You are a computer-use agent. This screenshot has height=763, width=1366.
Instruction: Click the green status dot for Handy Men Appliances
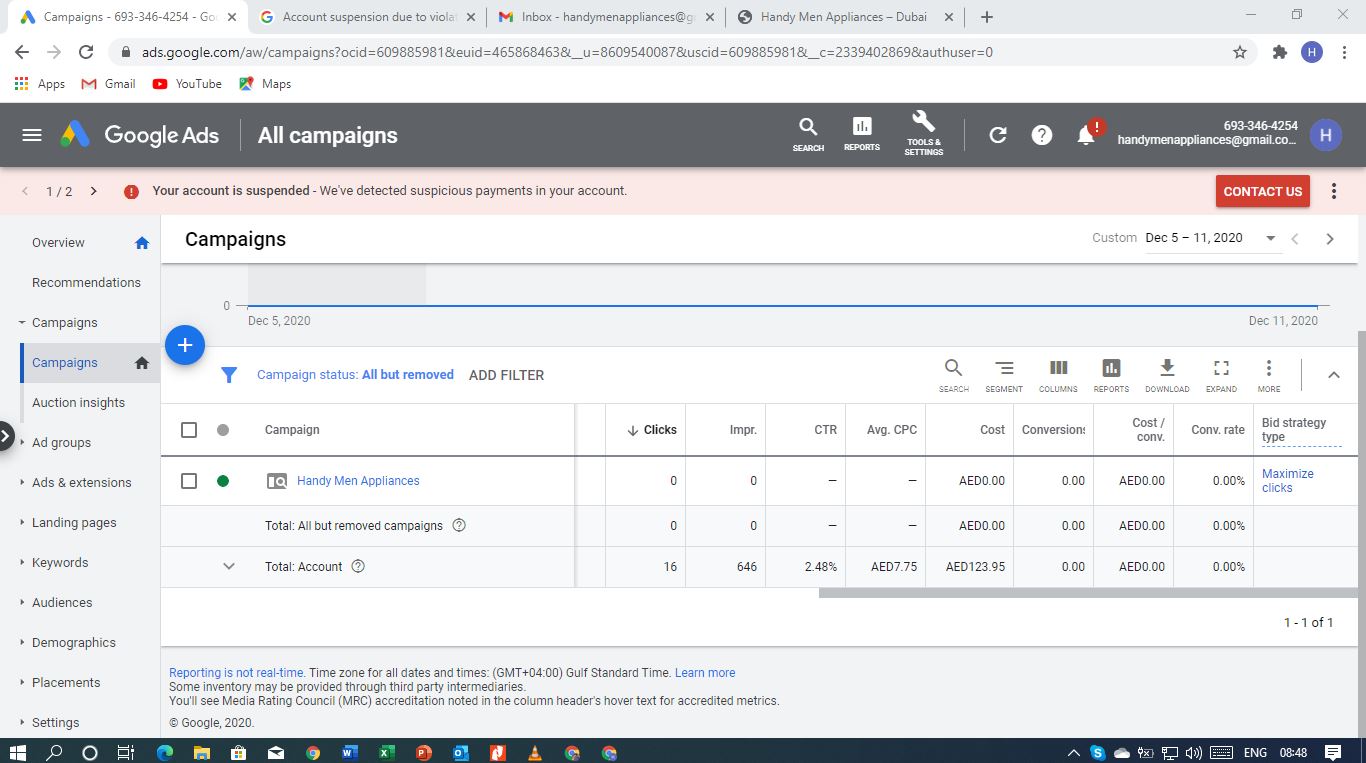[x=223, y=481]
